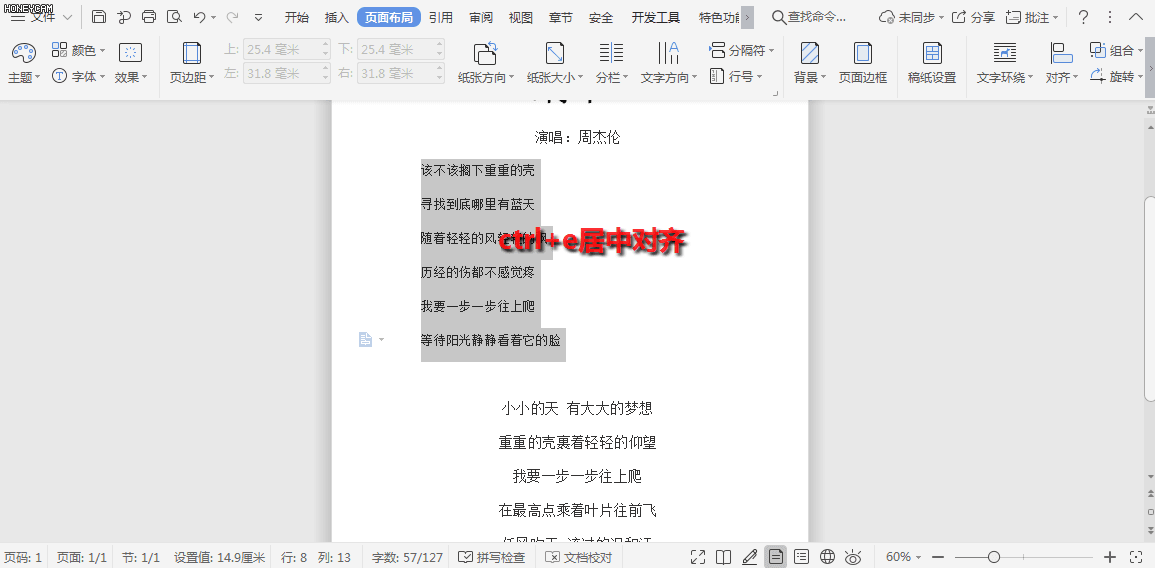Open Print Preview from quick access toolbar
Image resolution: width=1155 pixels, height=568 pixels.
click(x=174, y=17)
